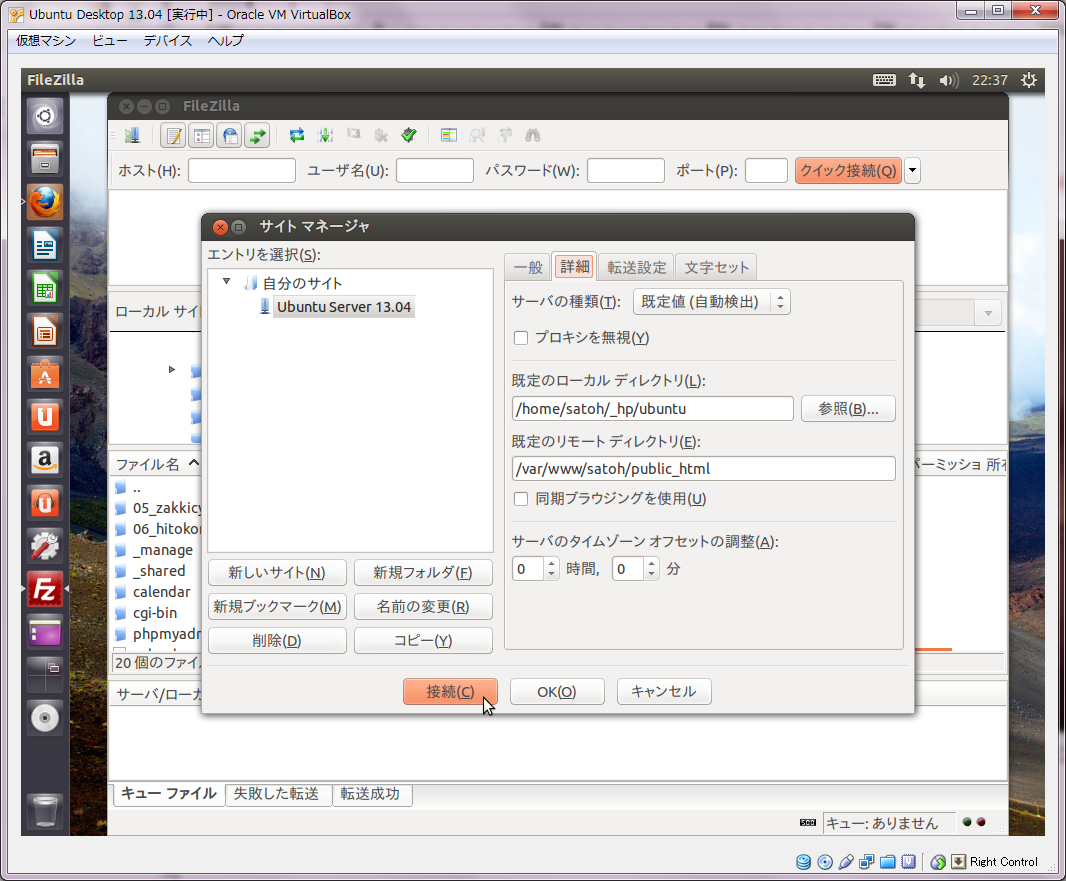This screenshot has height=881, width=1066.
Task: Open the 転送成功 queue tab
Action: tap(371, 794)
